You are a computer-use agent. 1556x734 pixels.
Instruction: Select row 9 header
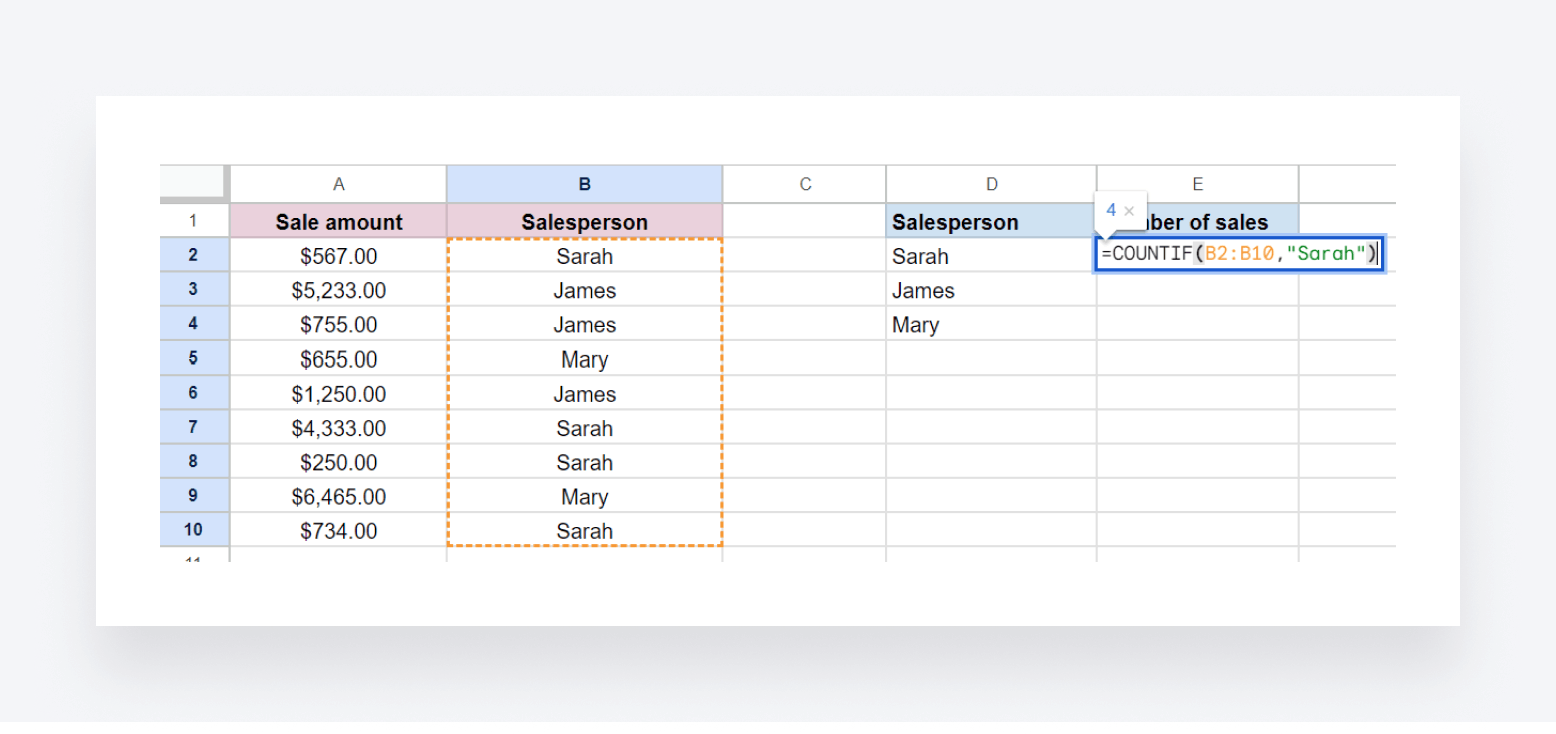click(x=194, y=495)
